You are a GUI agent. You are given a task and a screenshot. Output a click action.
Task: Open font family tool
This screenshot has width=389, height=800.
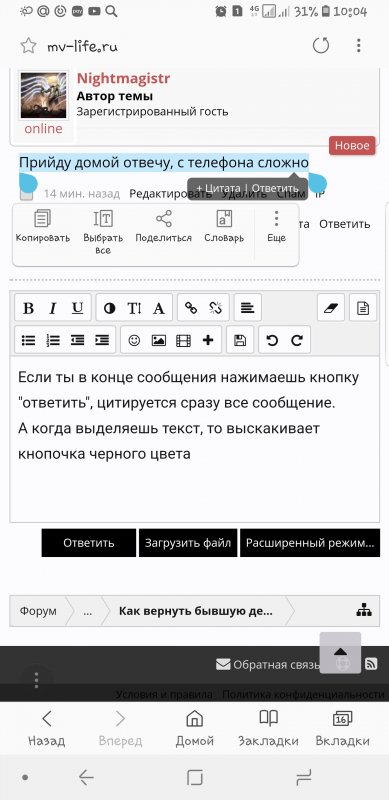coord(159,308)
